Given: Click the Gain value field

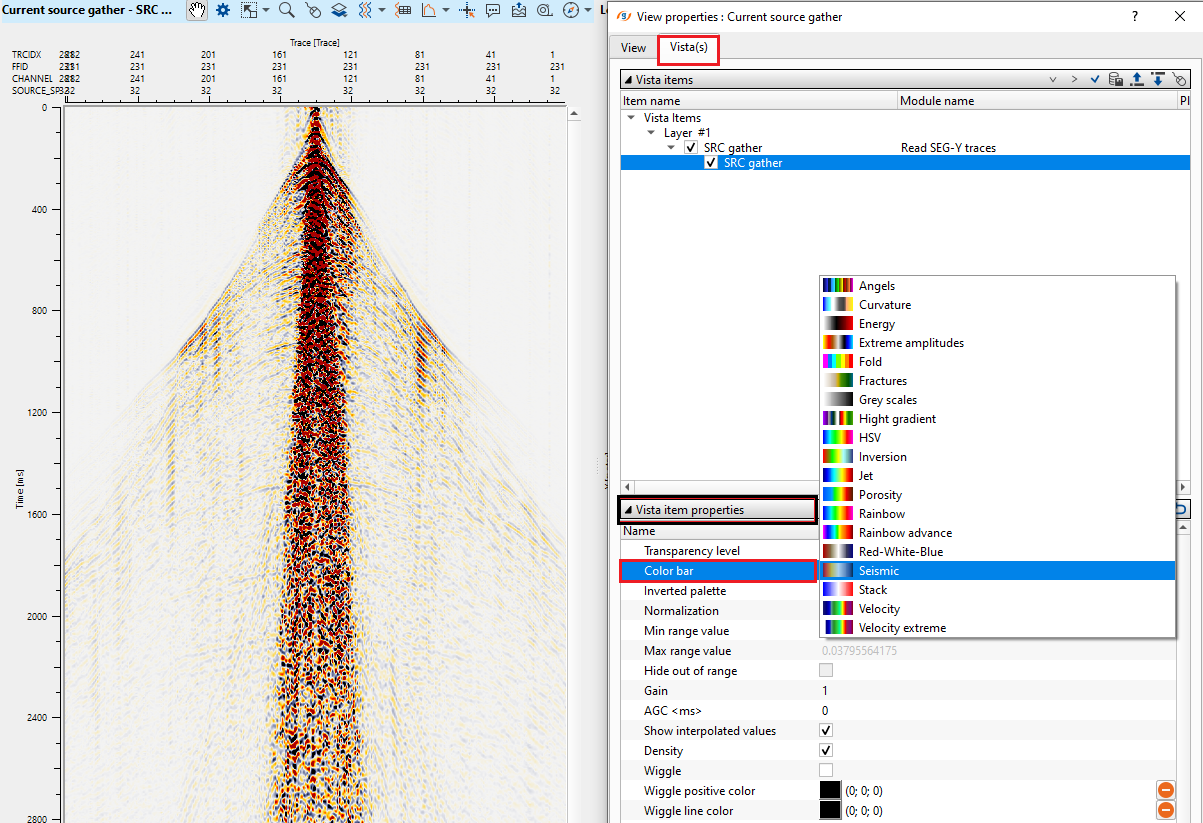Looking at the screenshot, I should point(900,691).
